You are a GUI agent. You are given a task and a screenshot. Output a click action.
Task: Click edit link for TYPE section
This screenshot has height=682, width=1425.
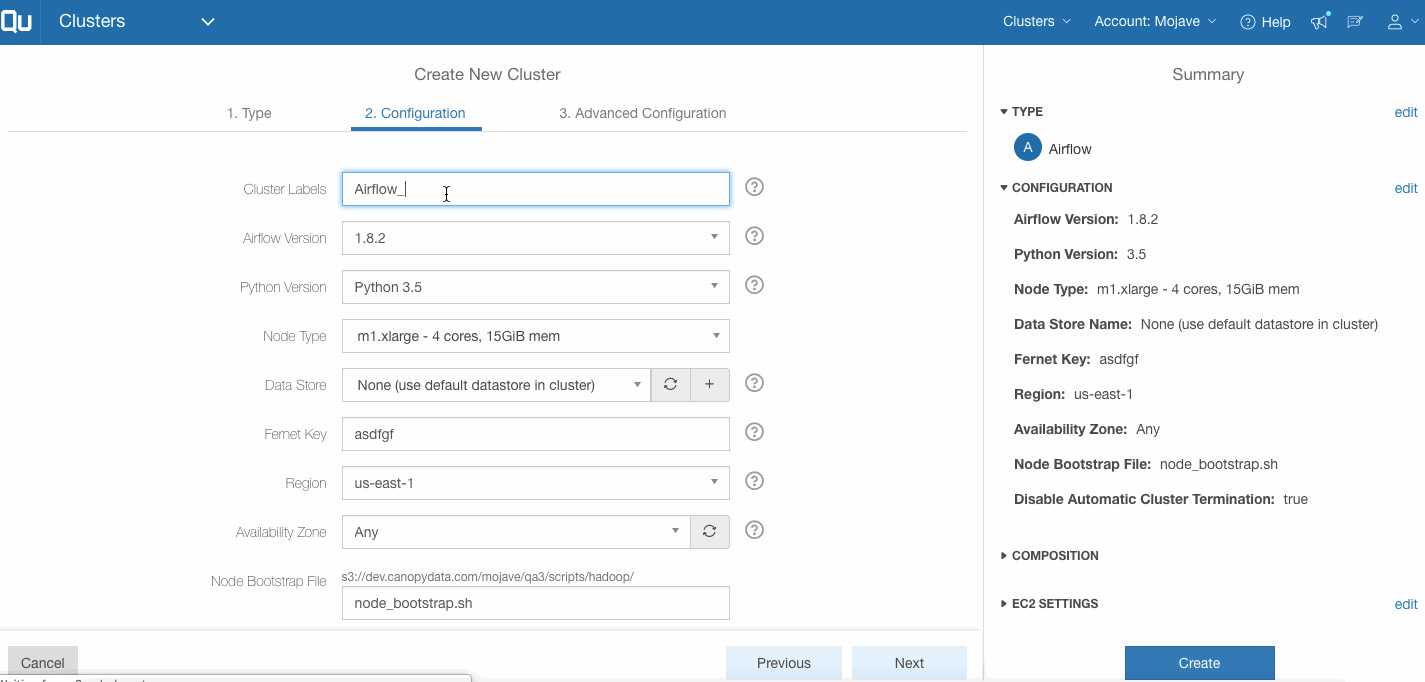(1406, 112)
